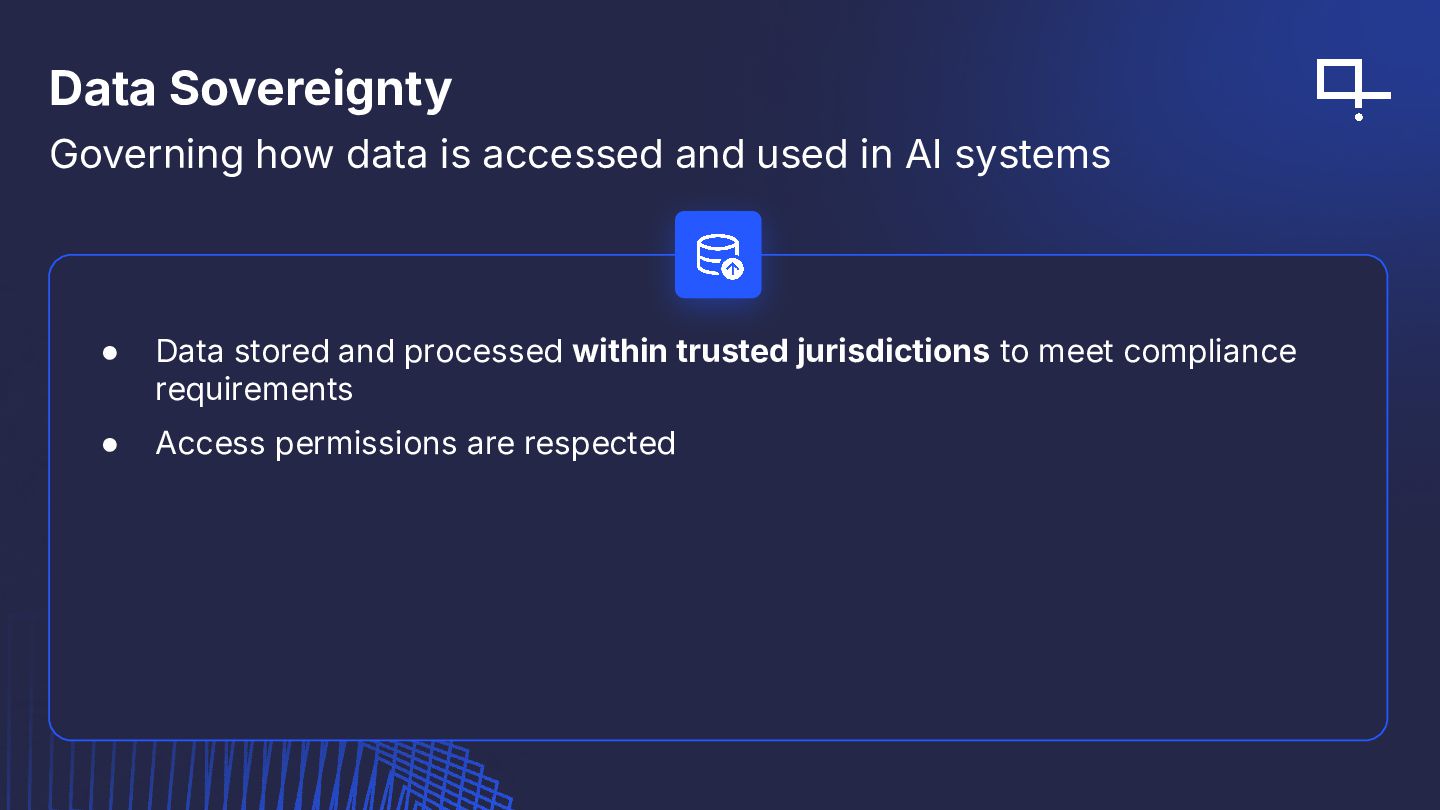Click the word 'Governing' in subtitle
This screenshot has height=810, width=1440.
point(146,155)
